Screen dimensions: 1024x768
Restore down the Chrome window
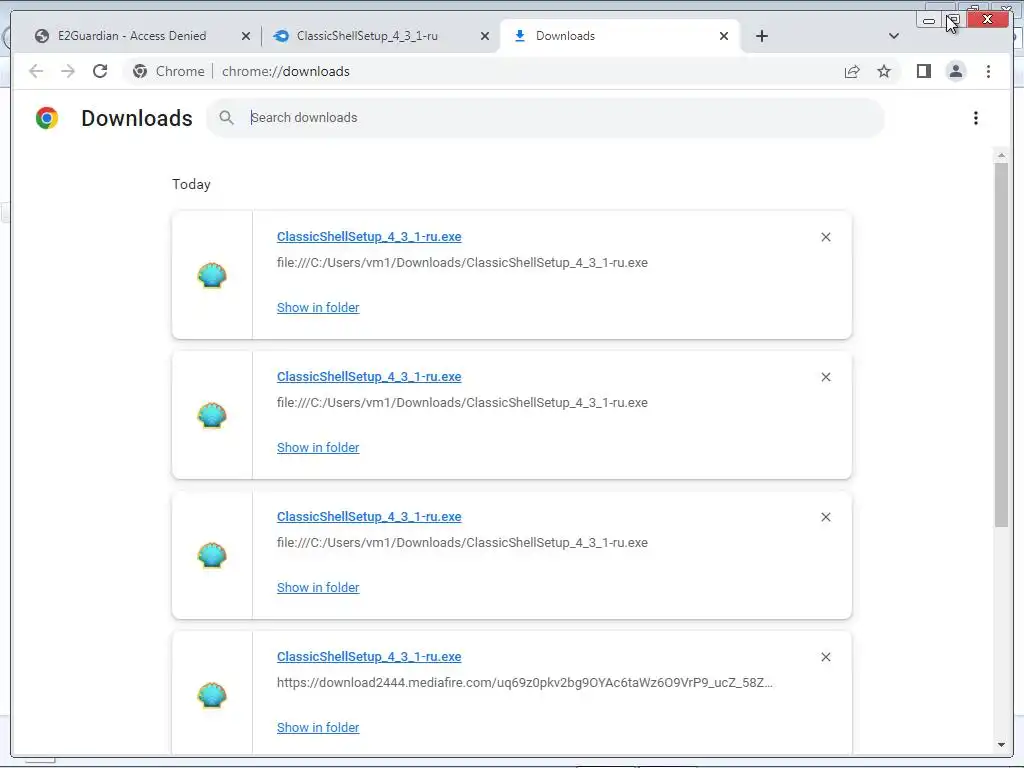click(x=953, y=20)
